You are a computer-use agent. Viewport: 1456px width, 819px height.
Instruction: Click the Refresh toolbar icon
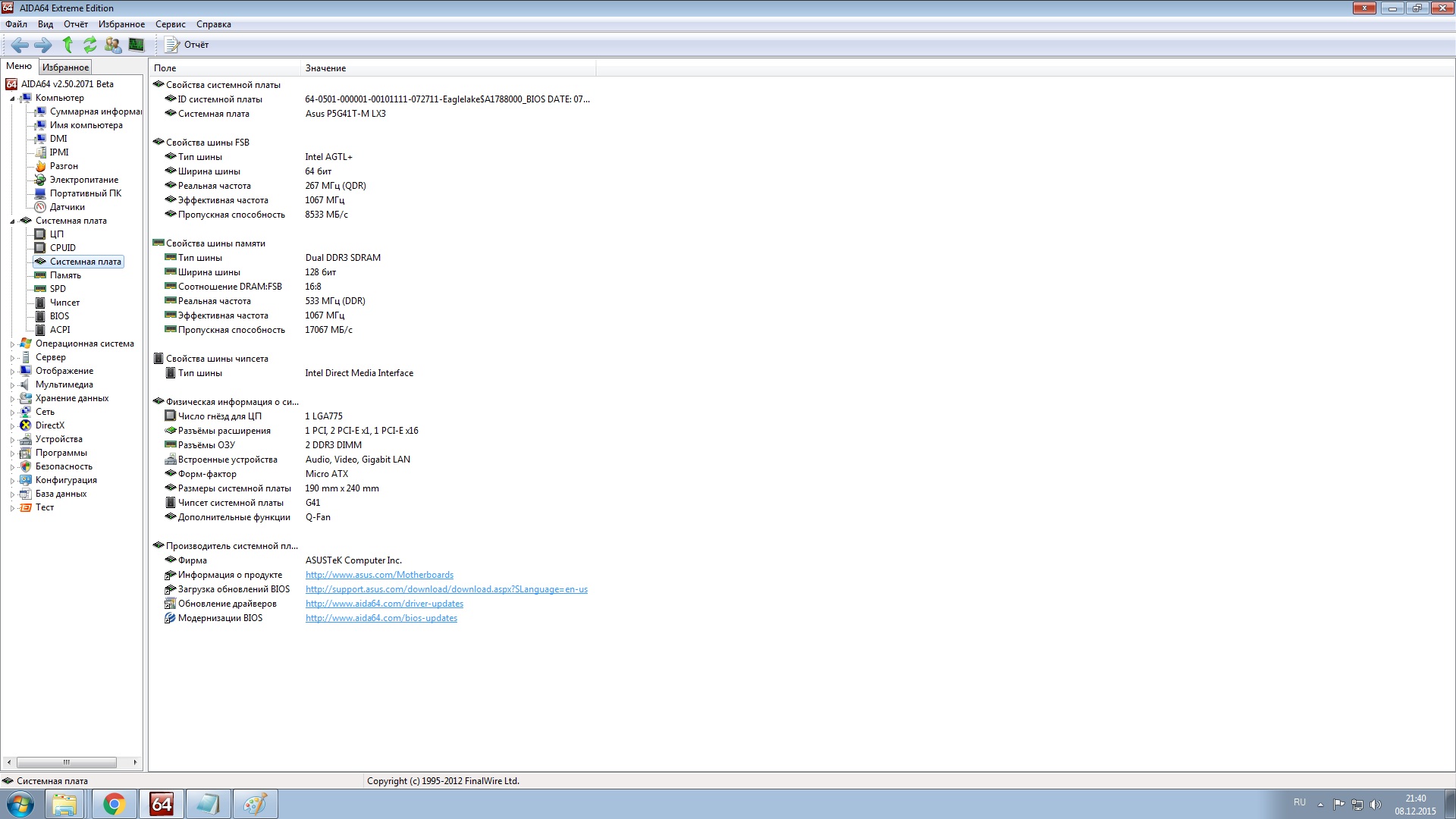pos(90,45)
